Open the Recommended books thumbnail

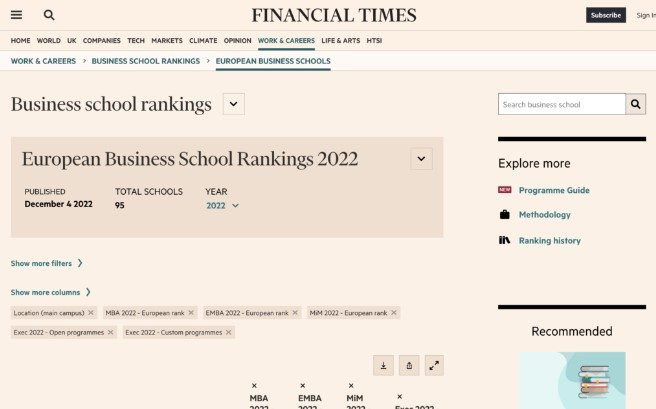tap(572, 381)
